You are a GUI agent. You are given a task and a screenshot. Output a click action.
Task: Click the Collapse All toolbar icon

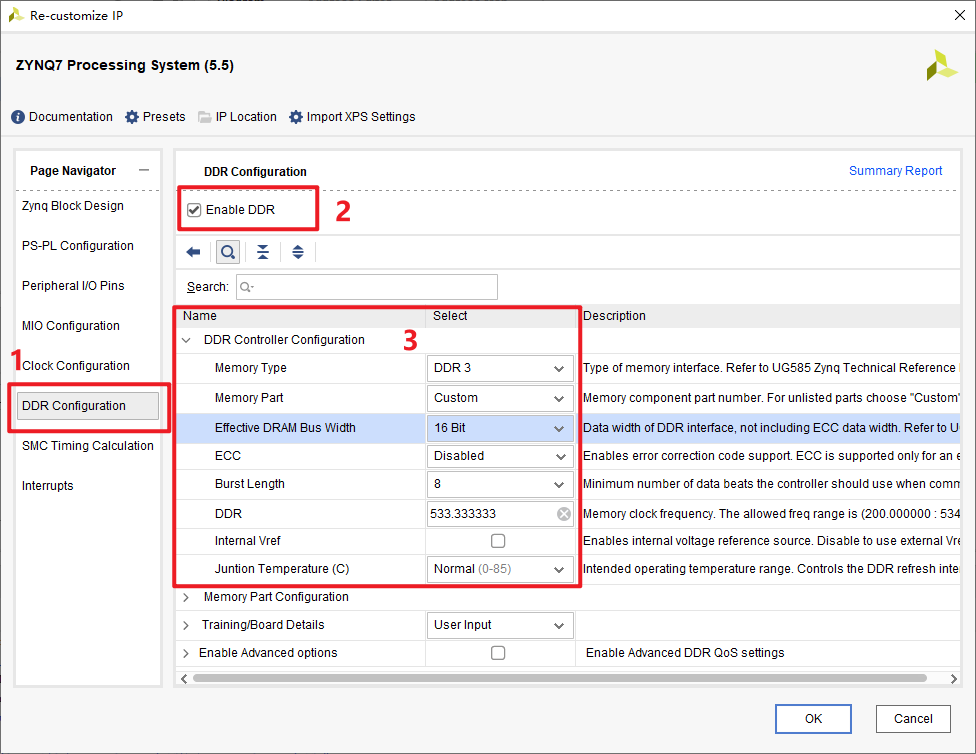(x=263, y=252)
